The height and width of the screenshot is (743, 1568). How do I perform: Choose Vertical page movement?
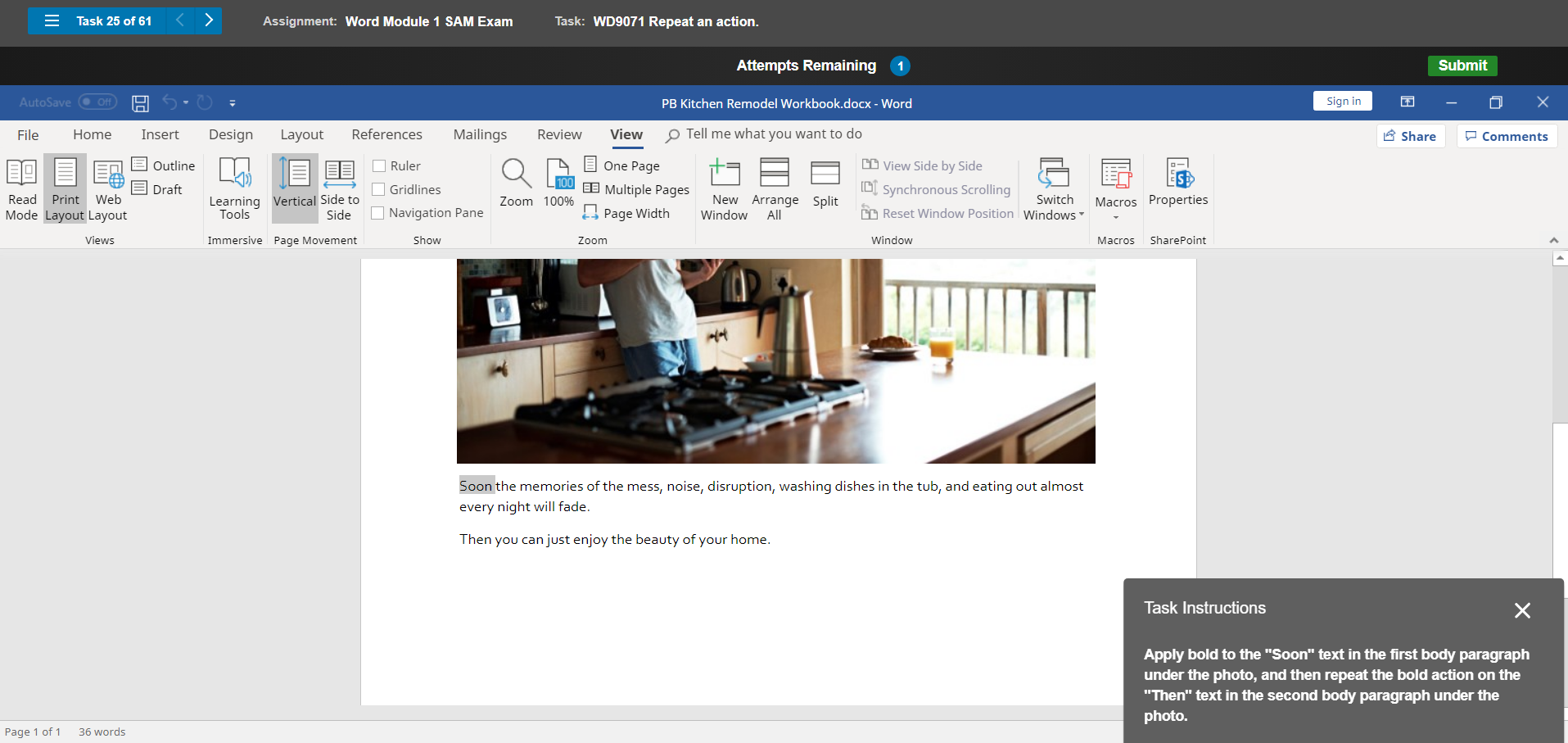(295, 189)
